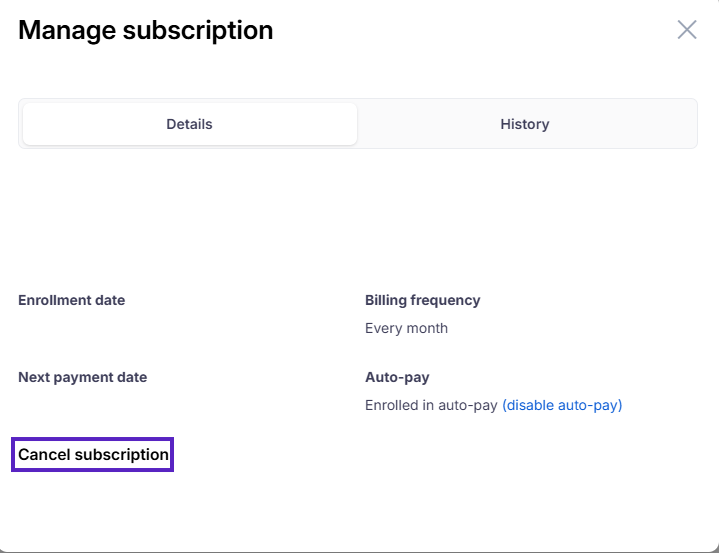Click the disable auto-pay link
This screenshot has width=719, height=553.
coord(562,405)
